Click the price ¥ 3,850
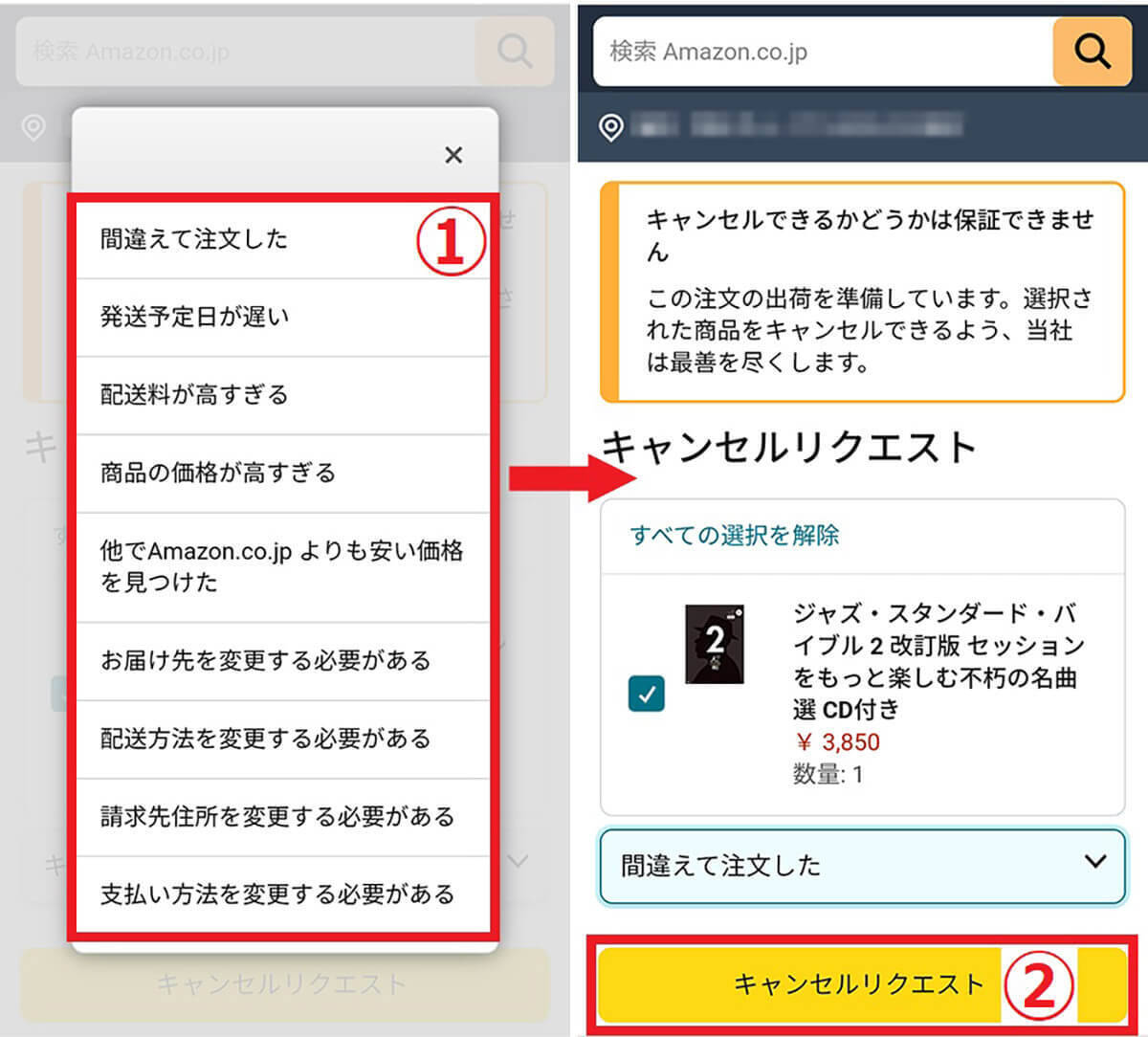1148x1037 pixels. click(837, 742)
